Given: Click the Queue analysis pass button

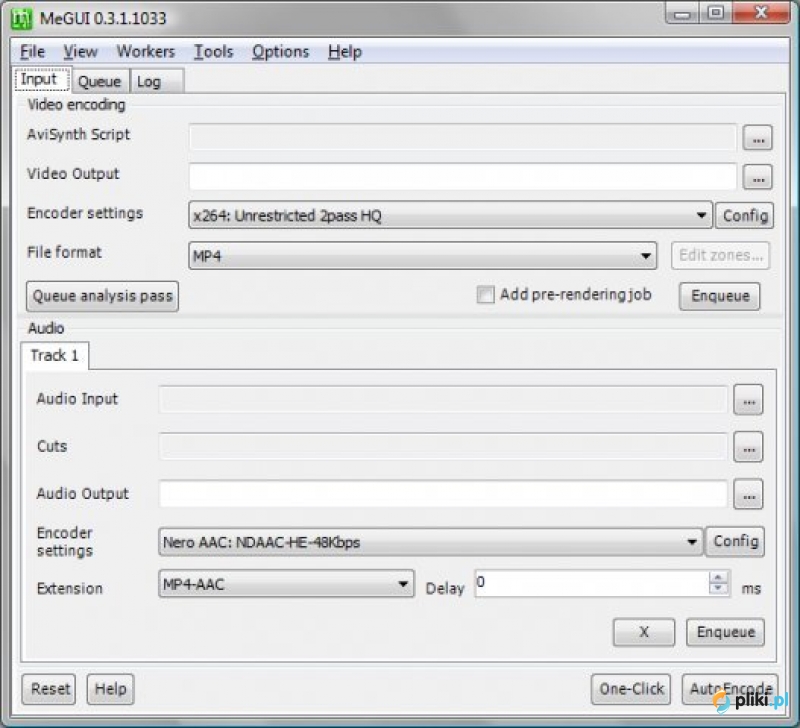Looking at the screenshot, I should [102, 296].
